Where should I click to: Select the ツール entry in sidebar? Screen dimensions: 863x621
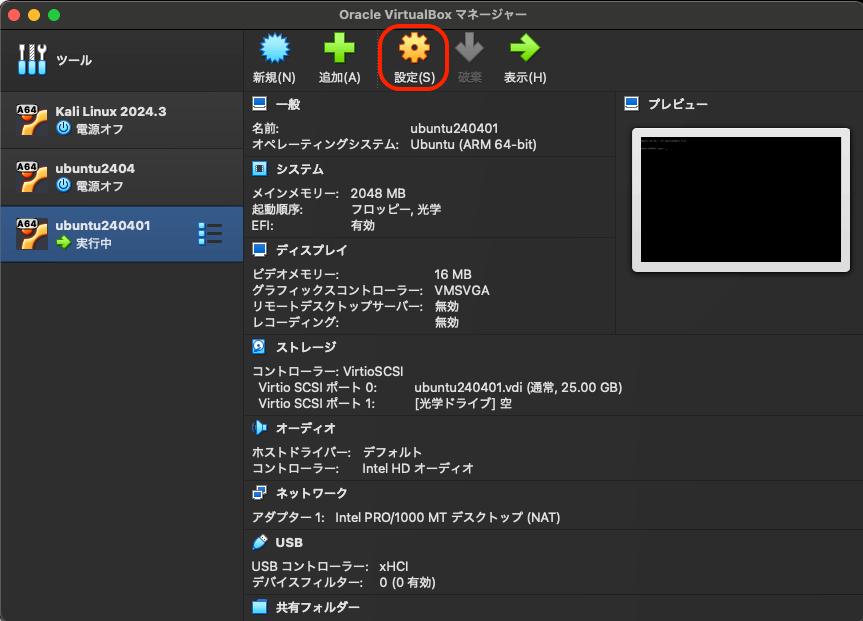[122, 60]
